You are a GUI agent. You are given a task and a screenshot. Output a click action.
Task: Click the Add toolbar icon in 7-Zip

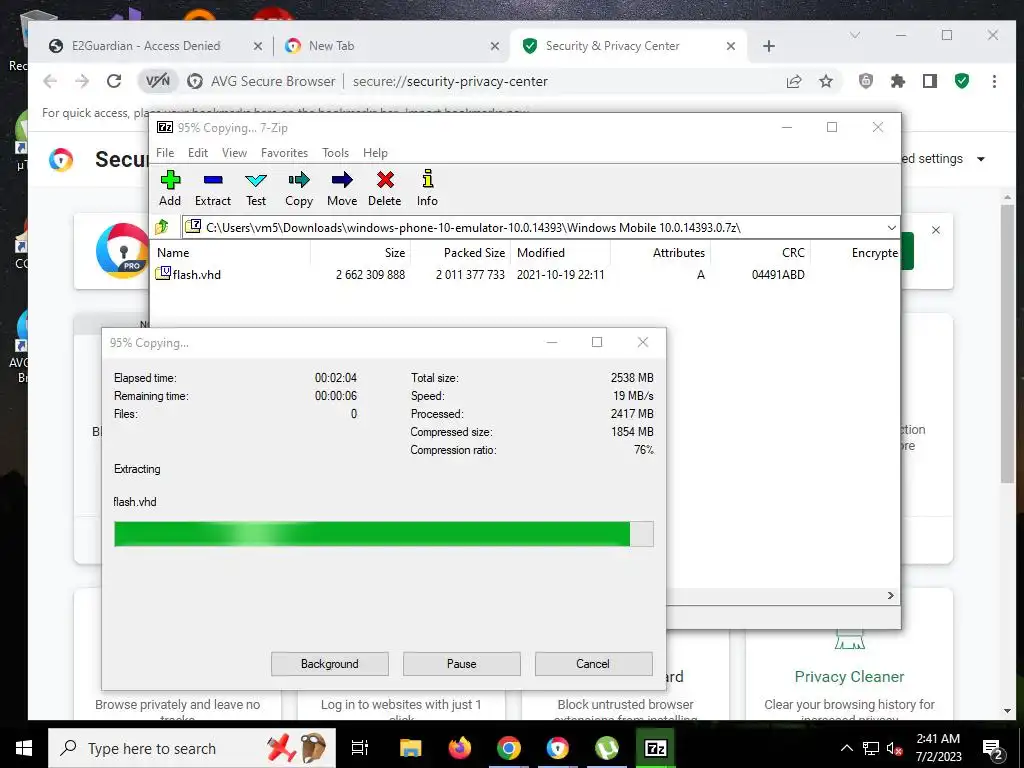pyautogui.click(x=170, y=188)
